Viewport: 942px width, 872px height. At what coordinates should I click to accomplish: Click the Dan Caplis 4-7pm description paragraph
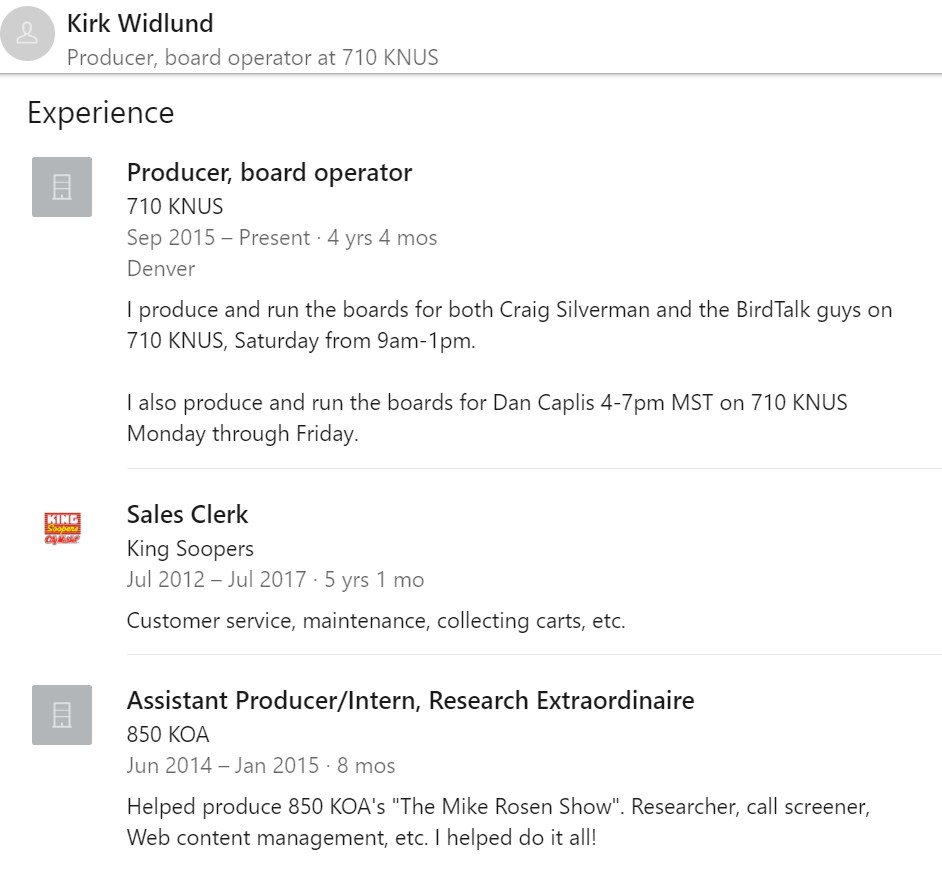487,418
